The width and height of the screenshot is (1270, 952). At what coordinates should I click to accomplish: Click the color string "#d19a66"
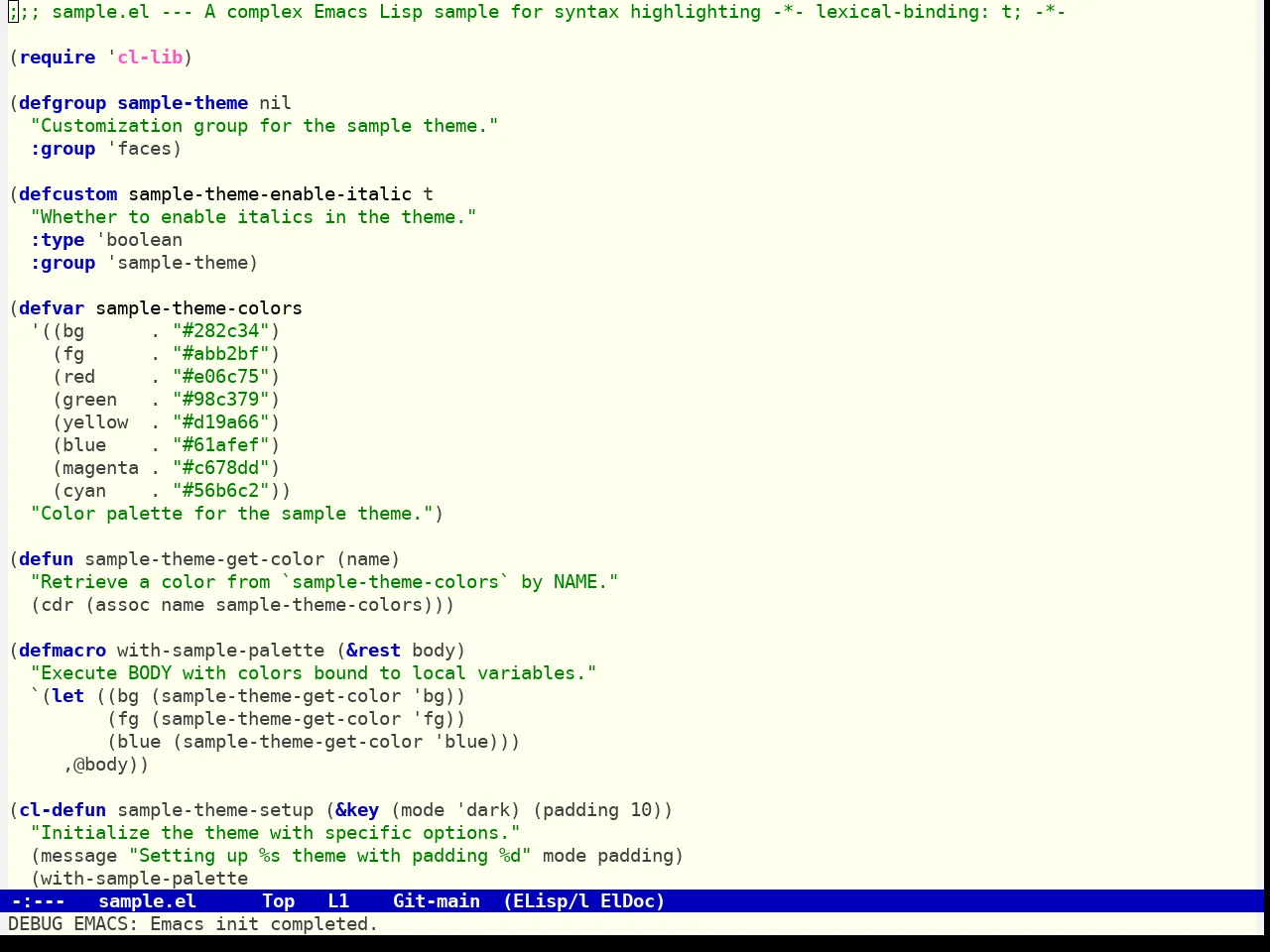click(x=220, y=422)
